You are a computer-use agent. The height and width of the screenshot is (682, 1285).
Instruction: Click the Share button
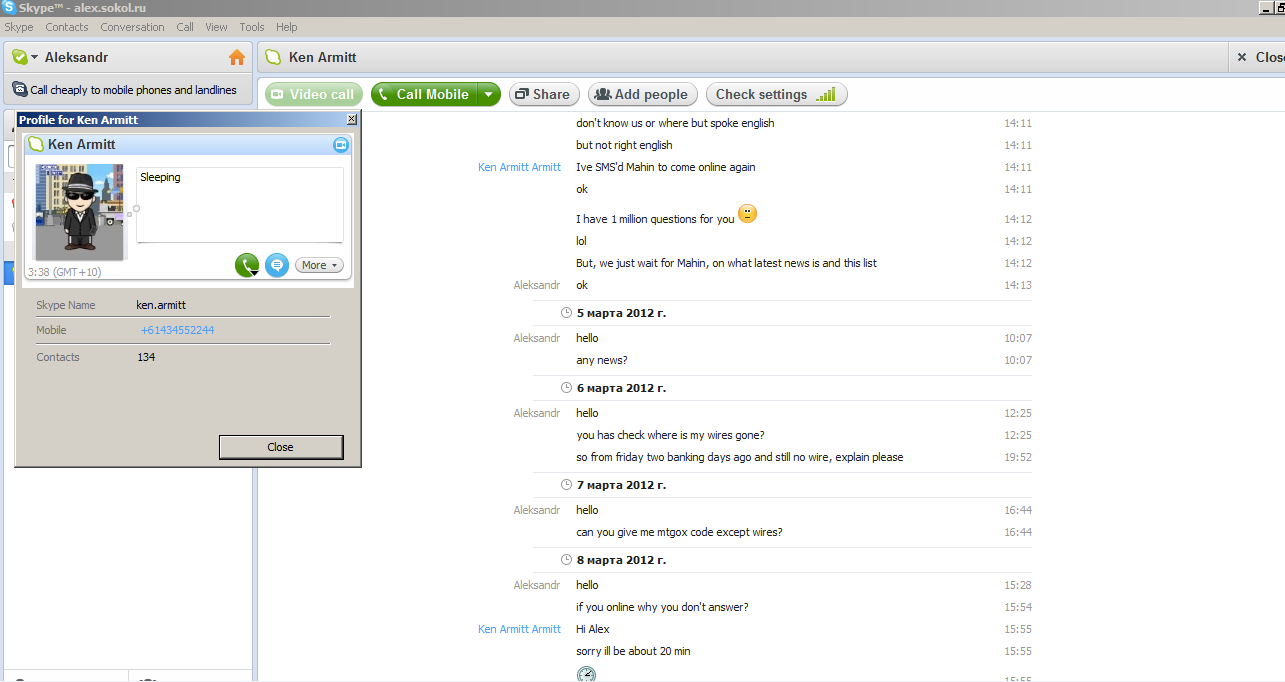pyautogui.click(x=543, y=94)
